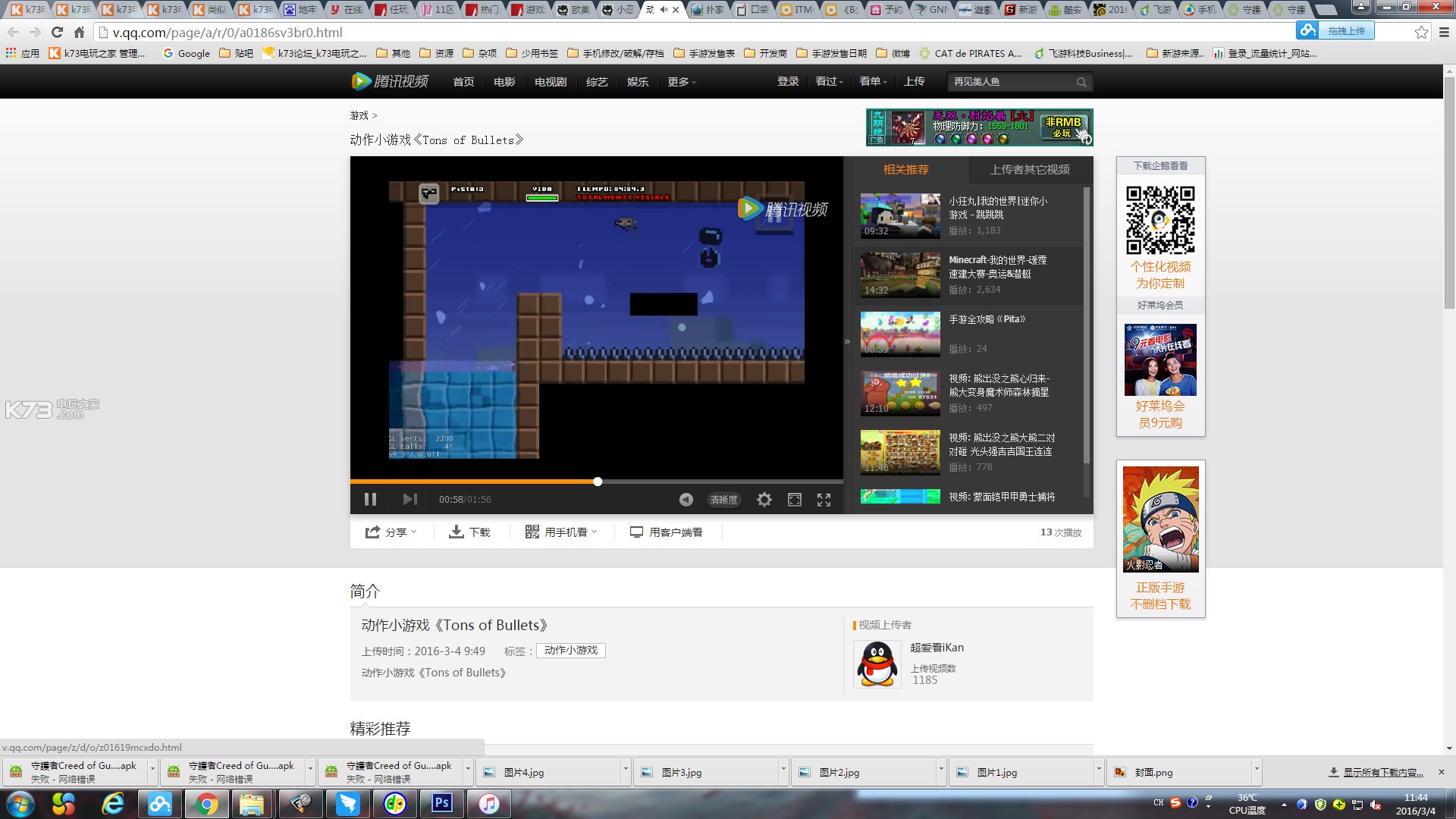The image size is (1456, 819).
Task: Open the Google bookmark
Action: point(187,53)
